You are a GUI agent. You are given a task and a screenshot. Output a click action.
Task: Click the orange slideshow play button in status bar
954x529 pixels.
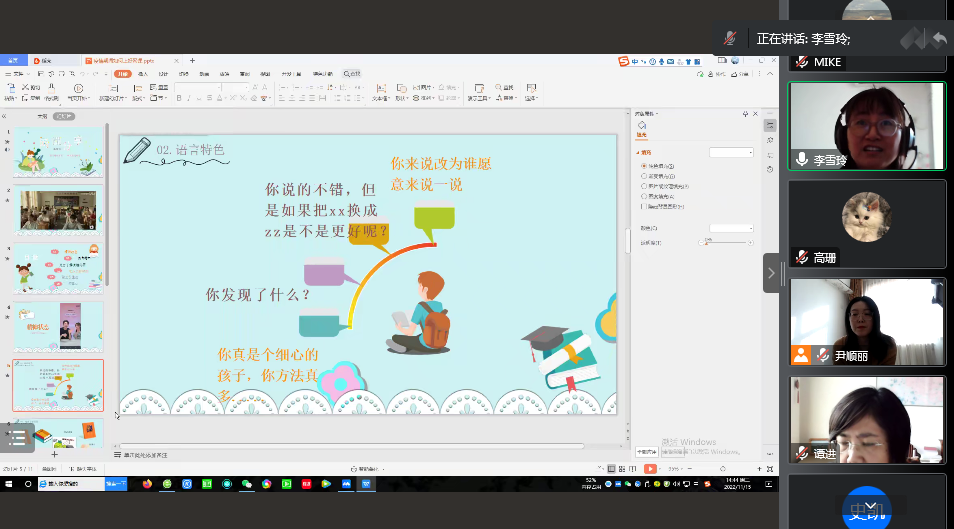pos(650,469)
